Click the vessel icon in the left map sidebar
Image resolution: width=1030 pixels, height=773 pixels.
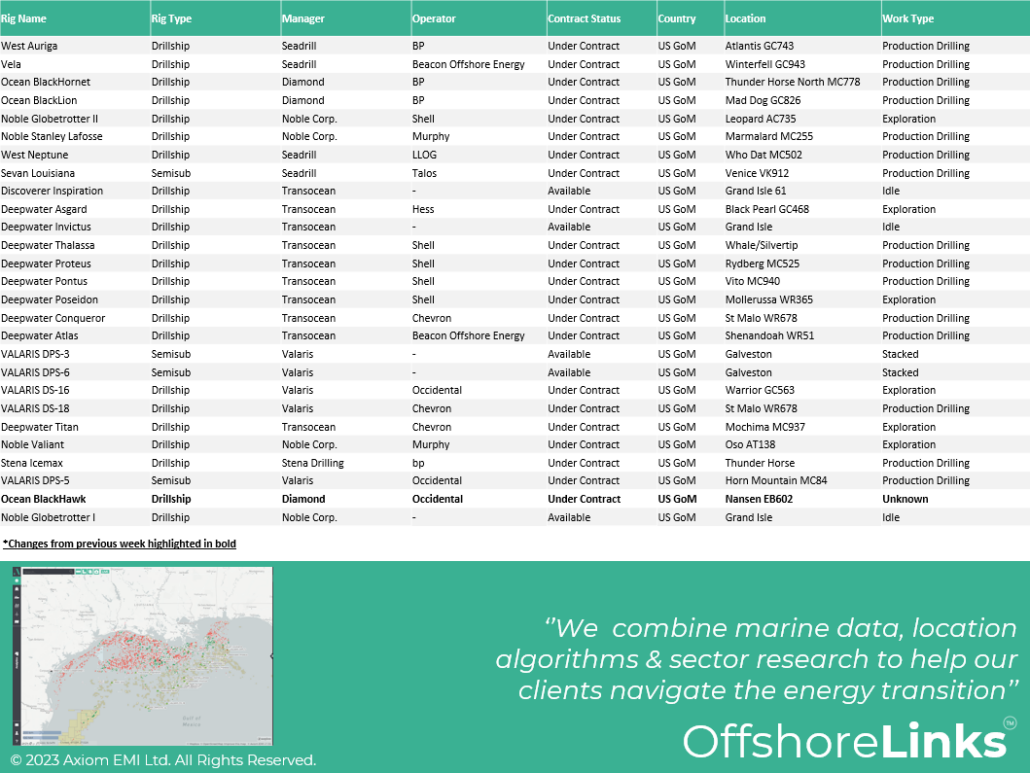(16, 597)
